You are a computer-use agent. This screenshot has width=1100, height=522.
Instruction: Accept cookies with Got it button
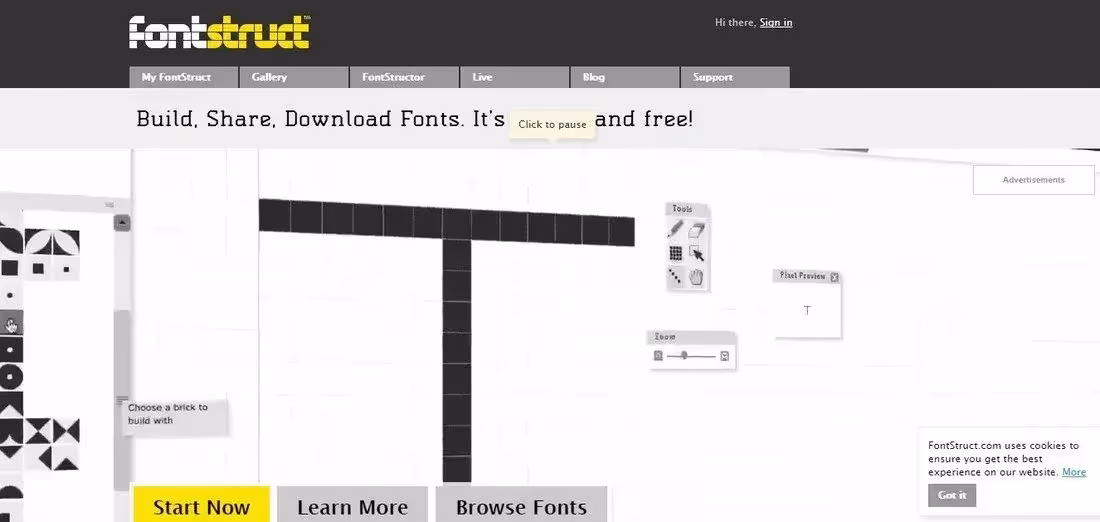(x=952, y=495)
